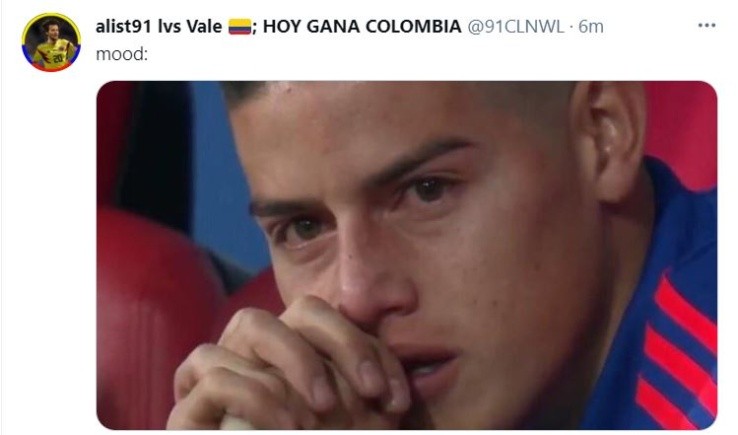Click HOY GANA COLOMBIA name text
The width and height of the screenshot is (738, 435).
coord(362,26)
